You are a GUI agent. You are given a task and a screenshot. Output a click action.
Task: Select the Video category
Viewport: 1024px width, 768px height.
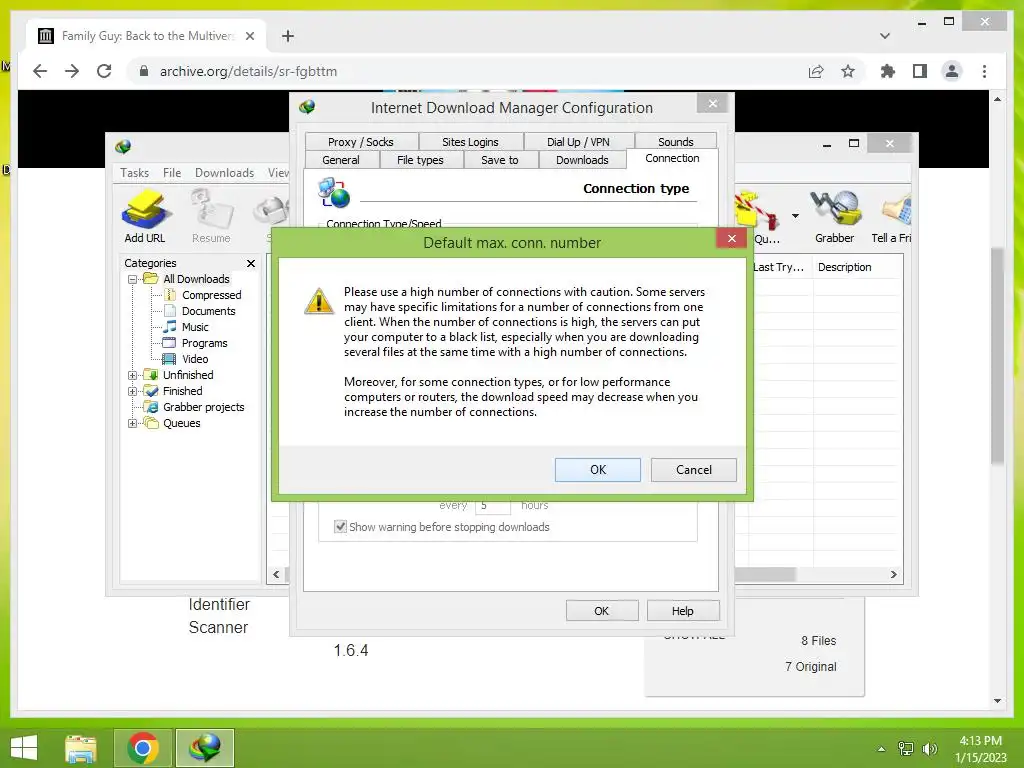(195, 359)
